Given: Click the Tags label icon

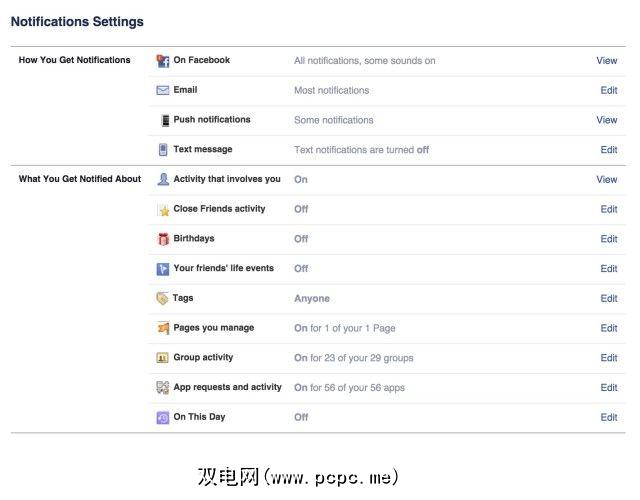Looking at the screenshot, I should (163, 298).
